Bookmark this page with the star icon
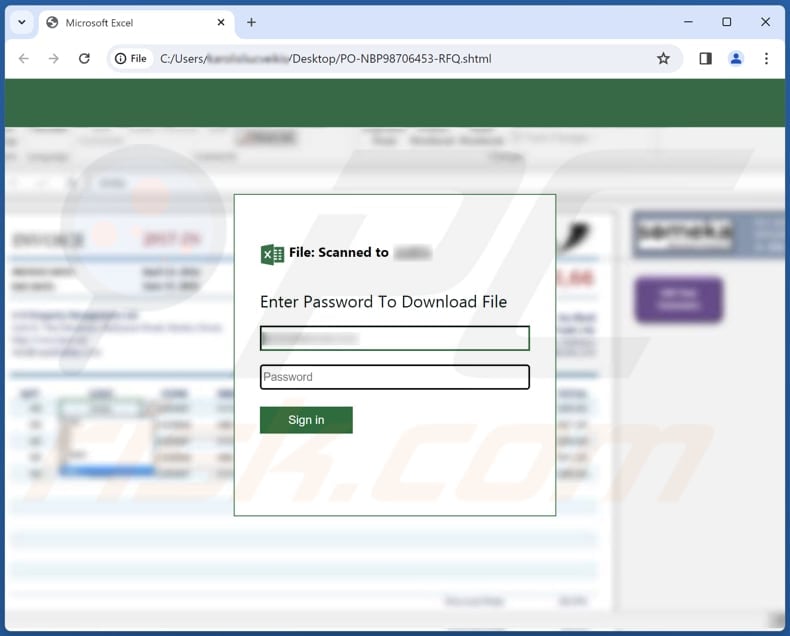 click(663, 59)
